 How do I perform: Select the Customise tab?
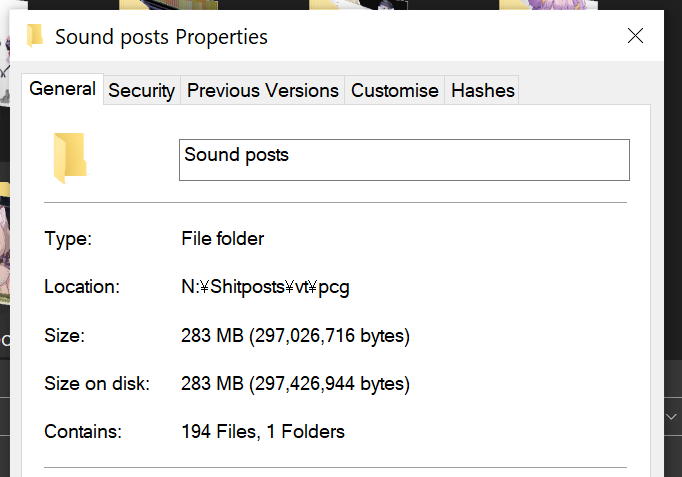pos(395,91)
